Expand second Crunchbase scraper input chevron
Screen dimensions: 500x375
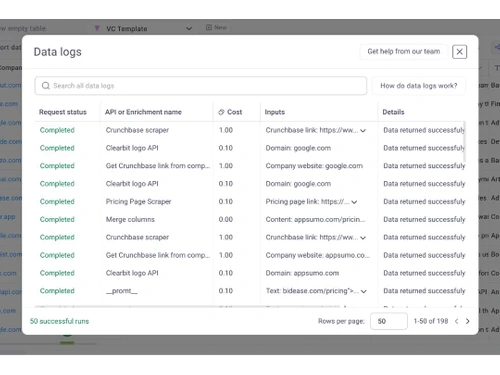point(363,238)
